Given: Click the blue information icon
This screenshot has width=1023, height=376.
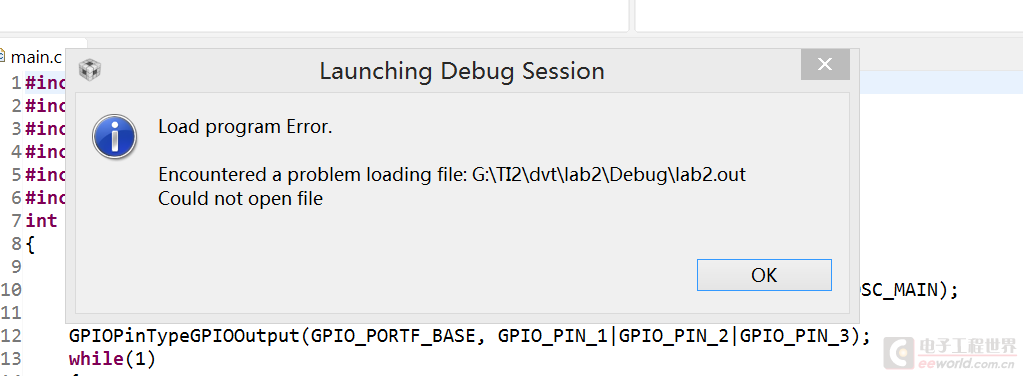Looking at the screenshot, I should 114,137.
